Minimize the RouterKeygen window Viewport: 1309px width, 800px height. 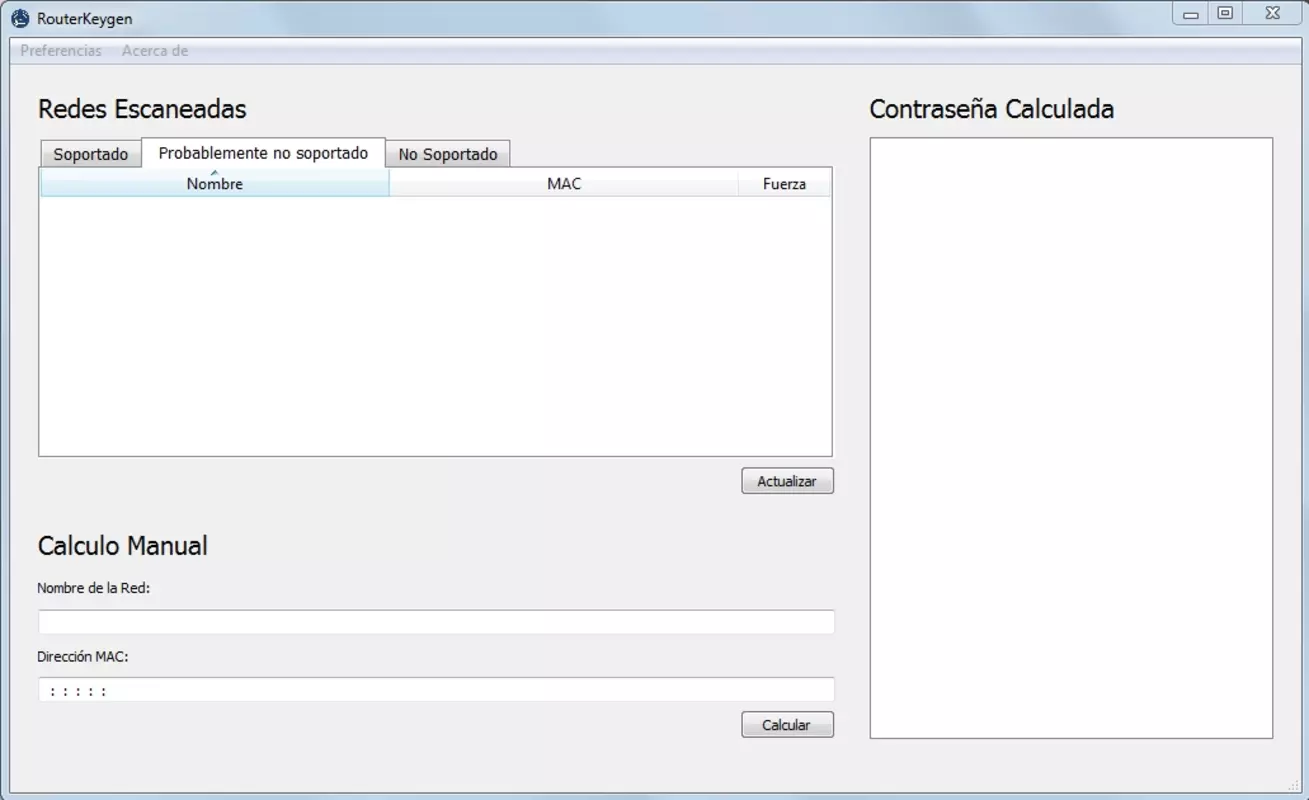tap(1191, 14)
